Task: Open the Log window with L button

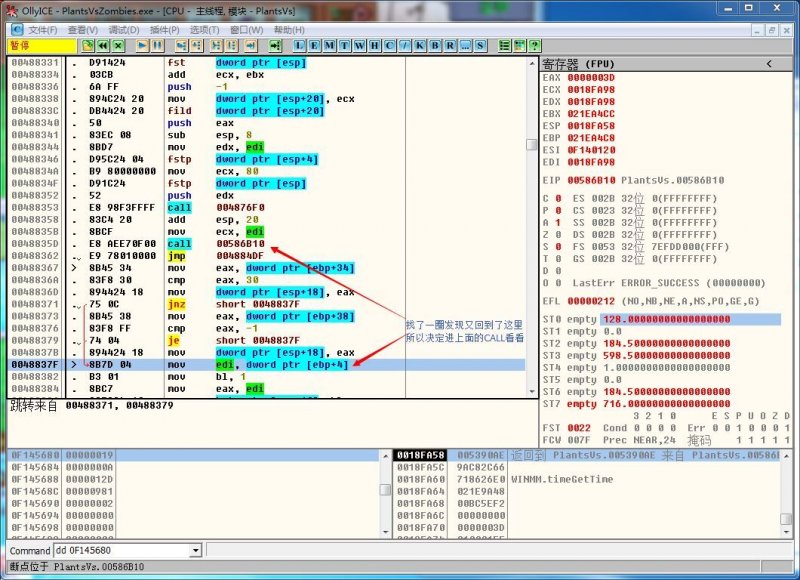Action: [x=299, y=46]
